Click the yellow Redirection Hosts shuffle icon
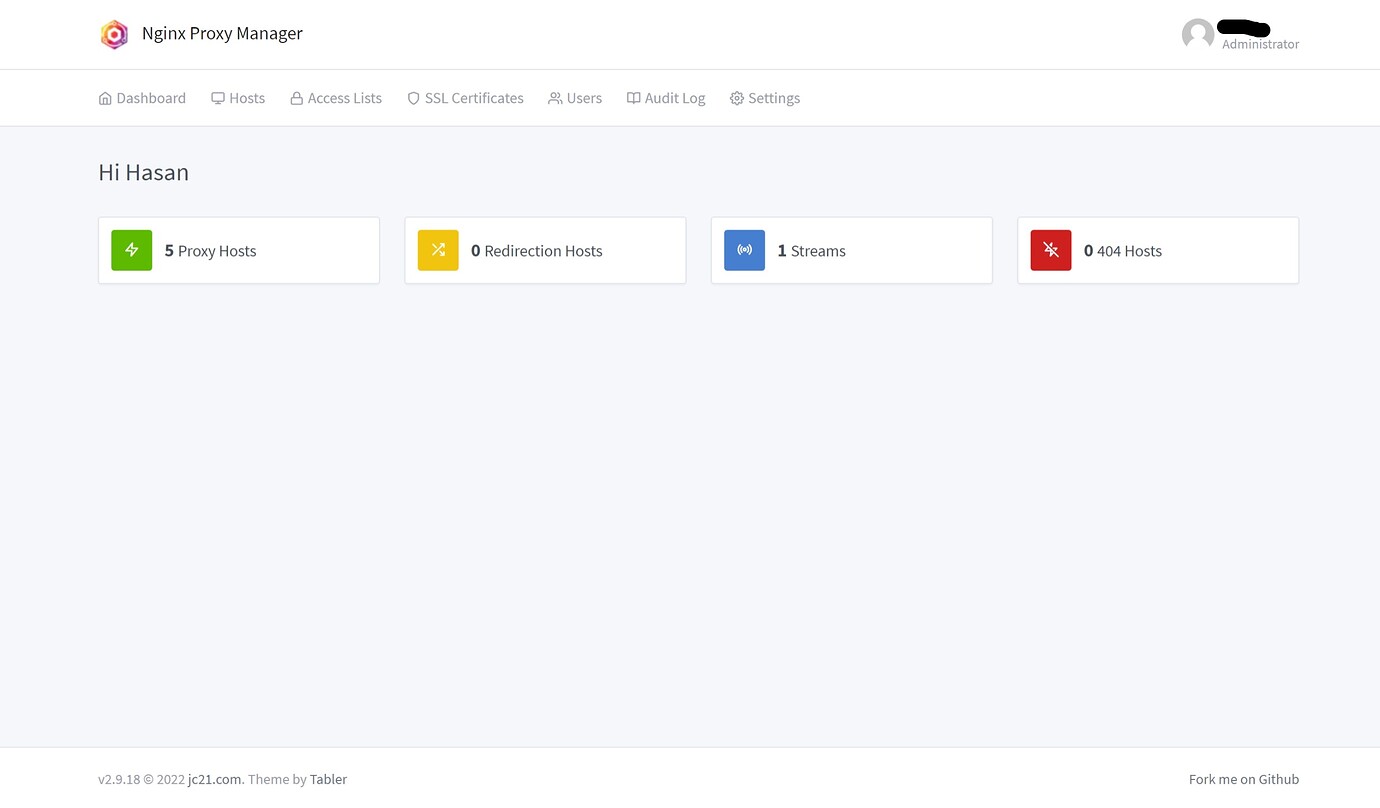1380x808 pixels. (438, 250)
